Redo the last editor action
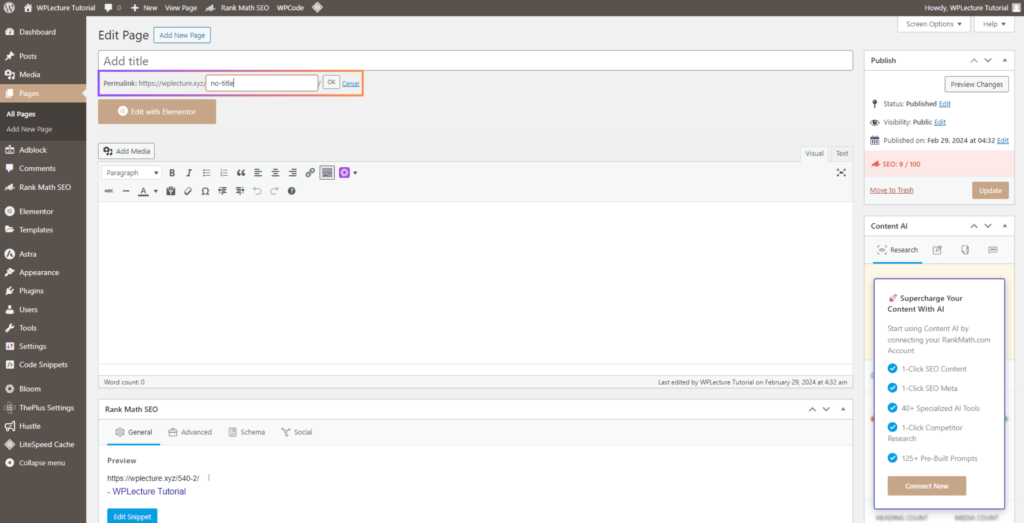 coord(274,191)
